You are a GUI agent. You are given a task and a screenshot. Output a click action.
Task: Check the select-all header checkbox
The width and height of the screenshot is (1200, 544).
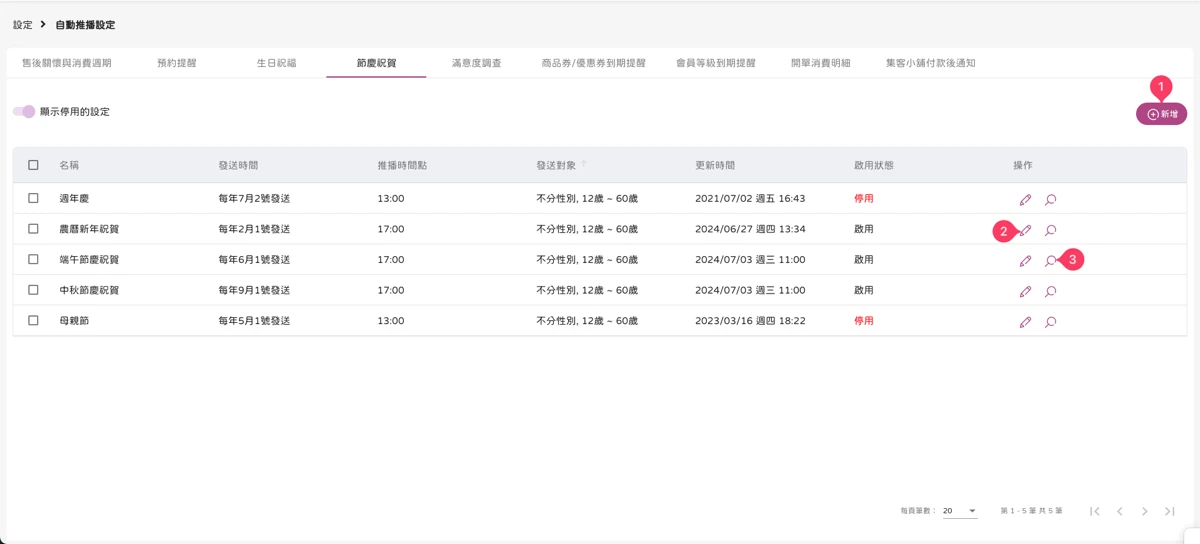[x=33, y=165]
